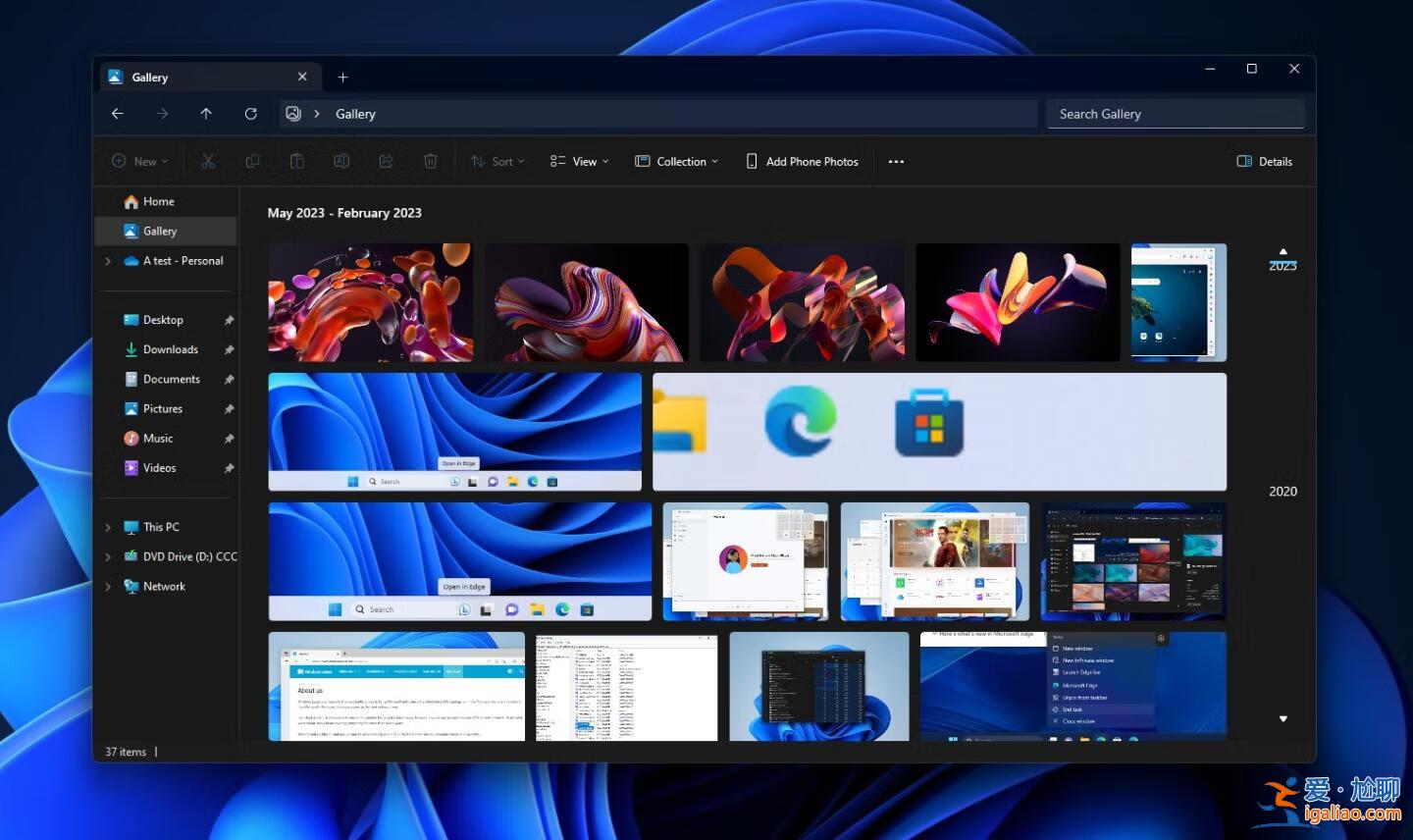The width and height of the screenshot is (1413, 840).
Task: Open the Home section in the navigation pane
Action: pyautogui.click(x=157, y=201)
